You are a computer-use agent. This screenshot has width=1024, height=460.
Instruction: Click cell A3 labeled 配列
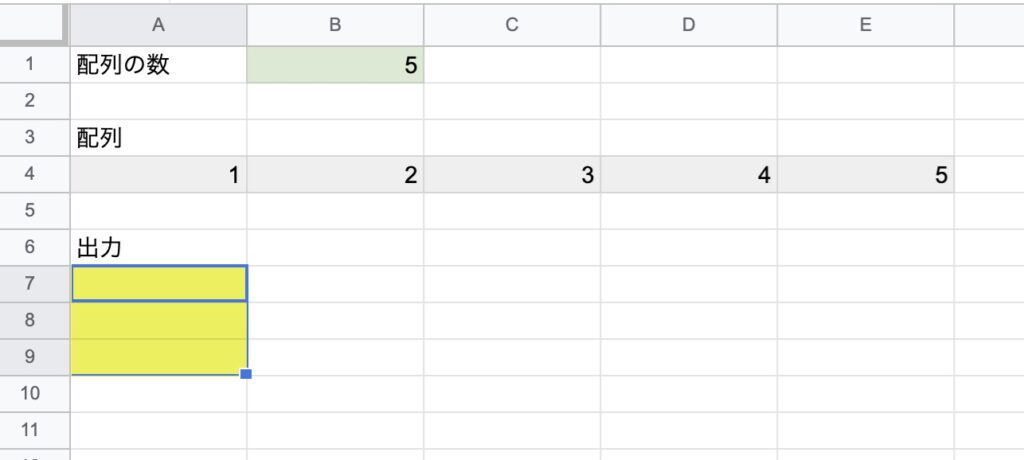[159, 138]
